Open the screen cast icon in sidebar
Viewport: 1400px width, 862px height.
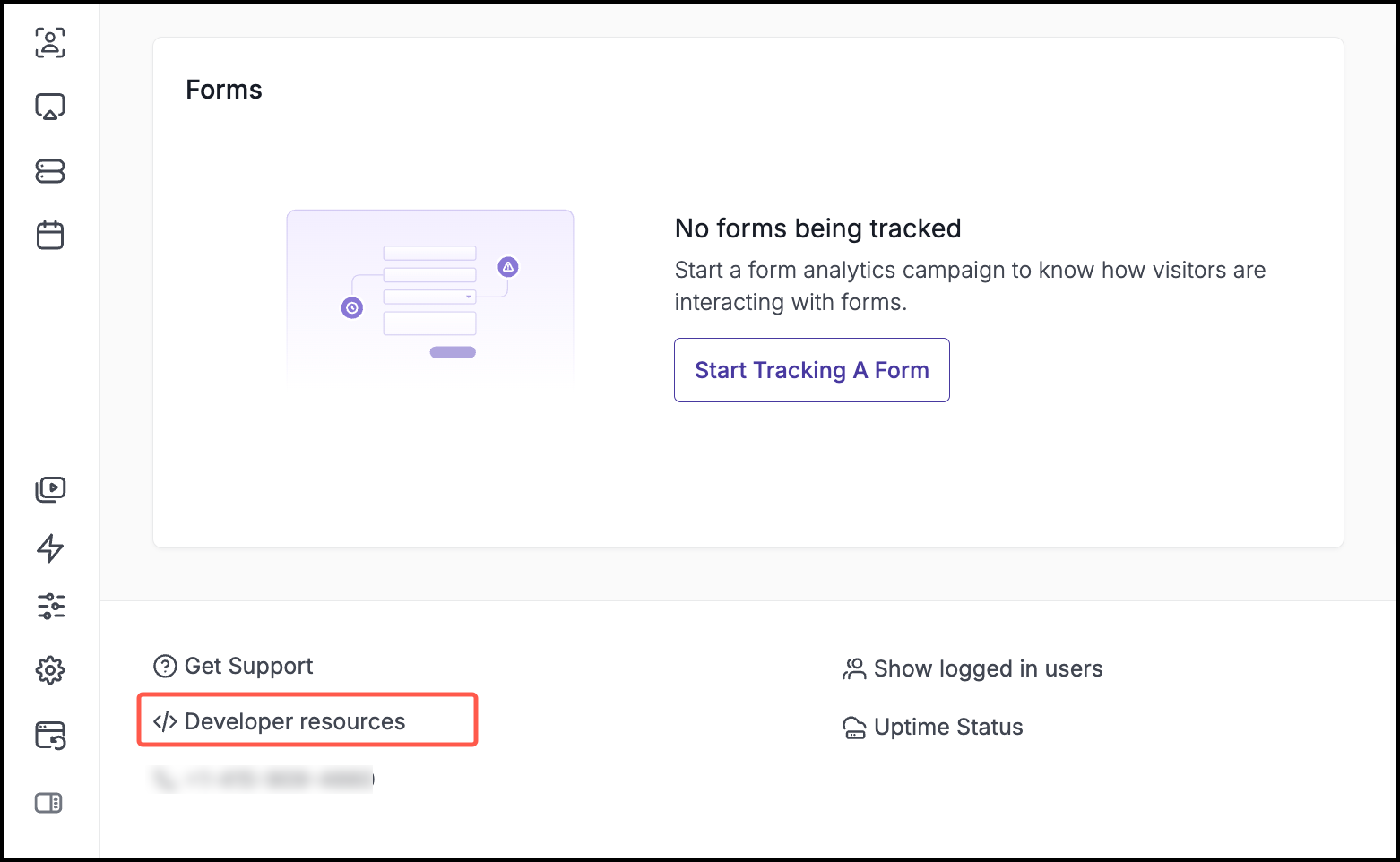click(50, 107)
